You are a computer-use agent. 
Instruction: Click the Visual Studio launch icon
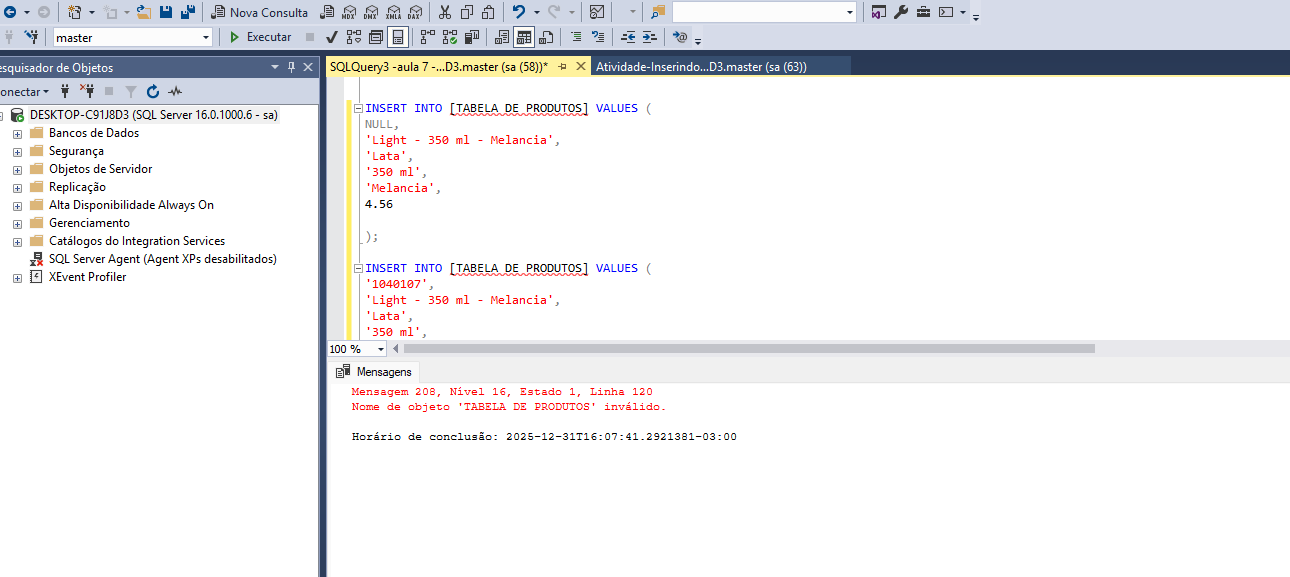(878, 12)
